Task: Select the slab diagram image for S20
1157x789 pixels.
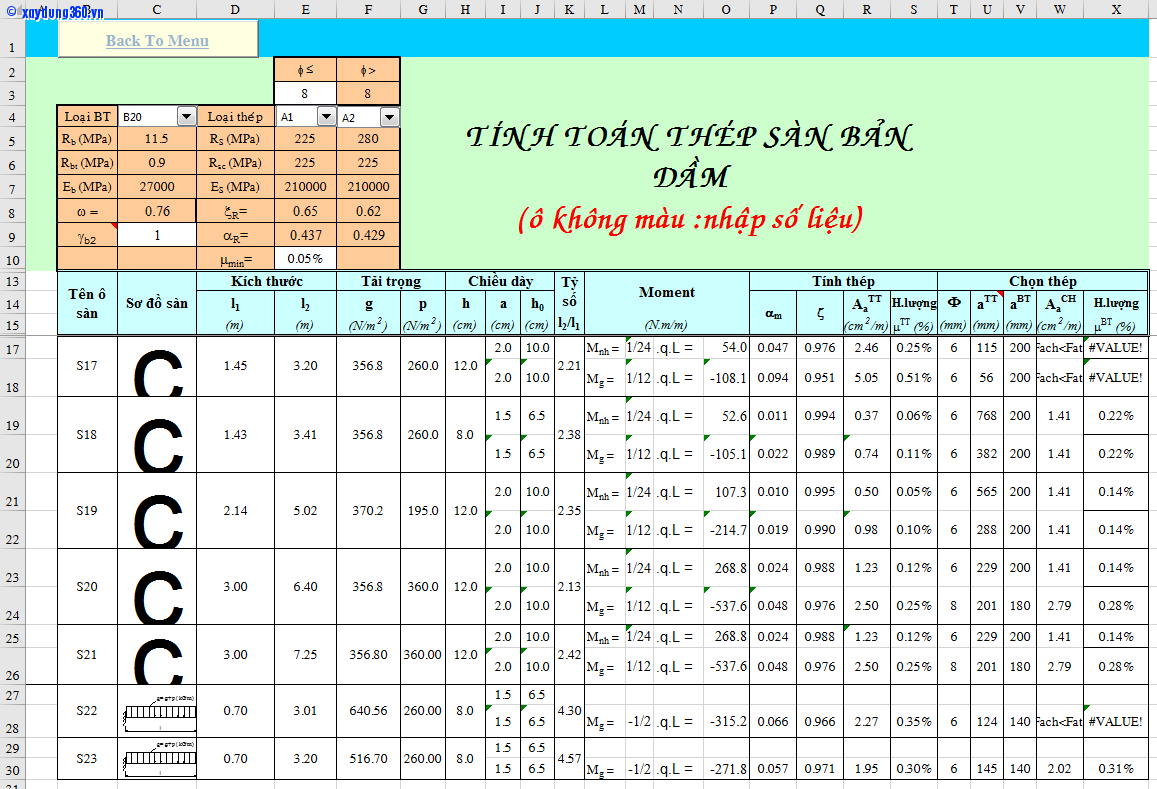Action: pos(157,588)
